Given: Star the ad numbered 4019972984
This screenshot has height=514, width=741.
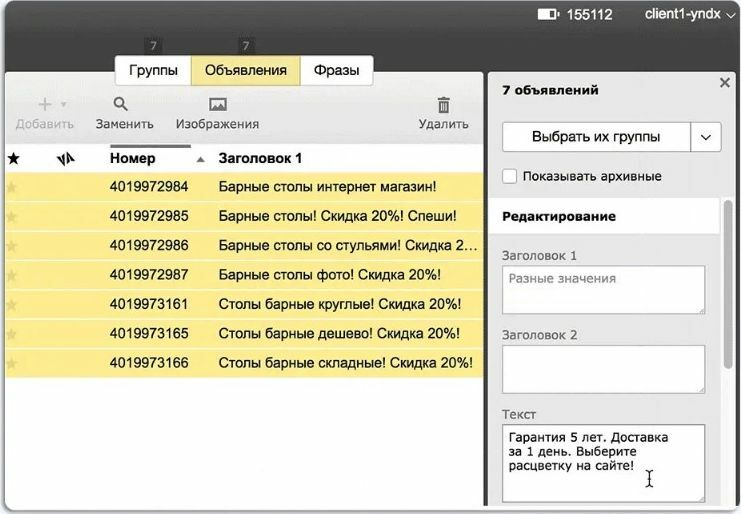Looking at the screenshot, I should 12,188.
